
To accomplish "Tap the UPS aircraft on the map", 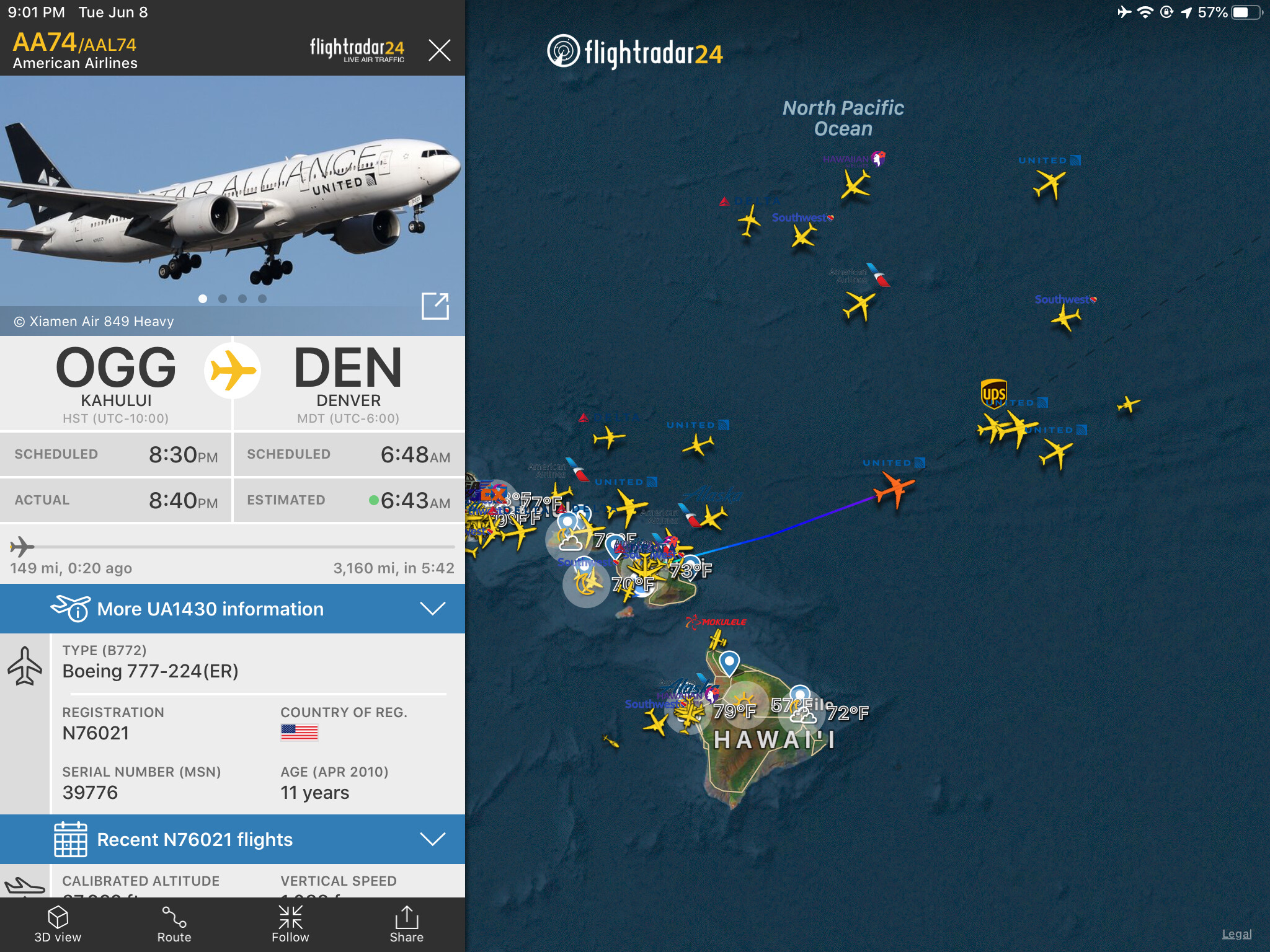I will (x=994, y=428).
